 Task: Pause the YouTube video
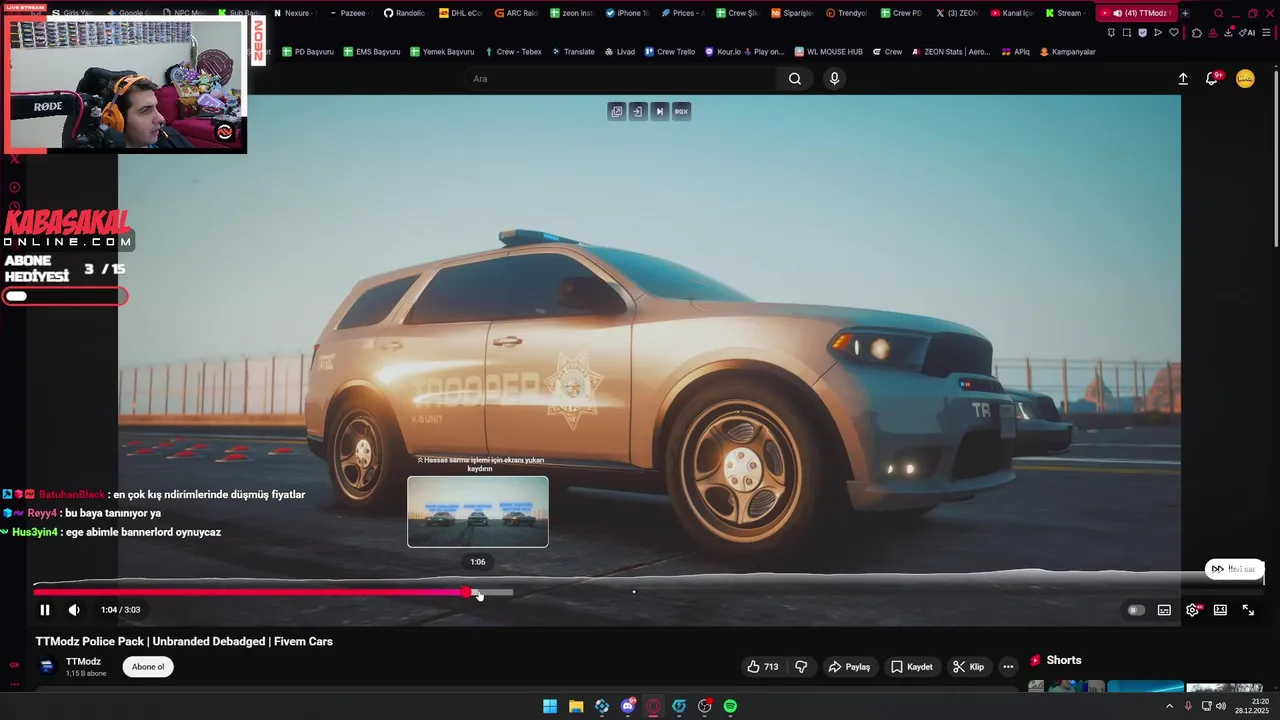[x=44, y=610]
